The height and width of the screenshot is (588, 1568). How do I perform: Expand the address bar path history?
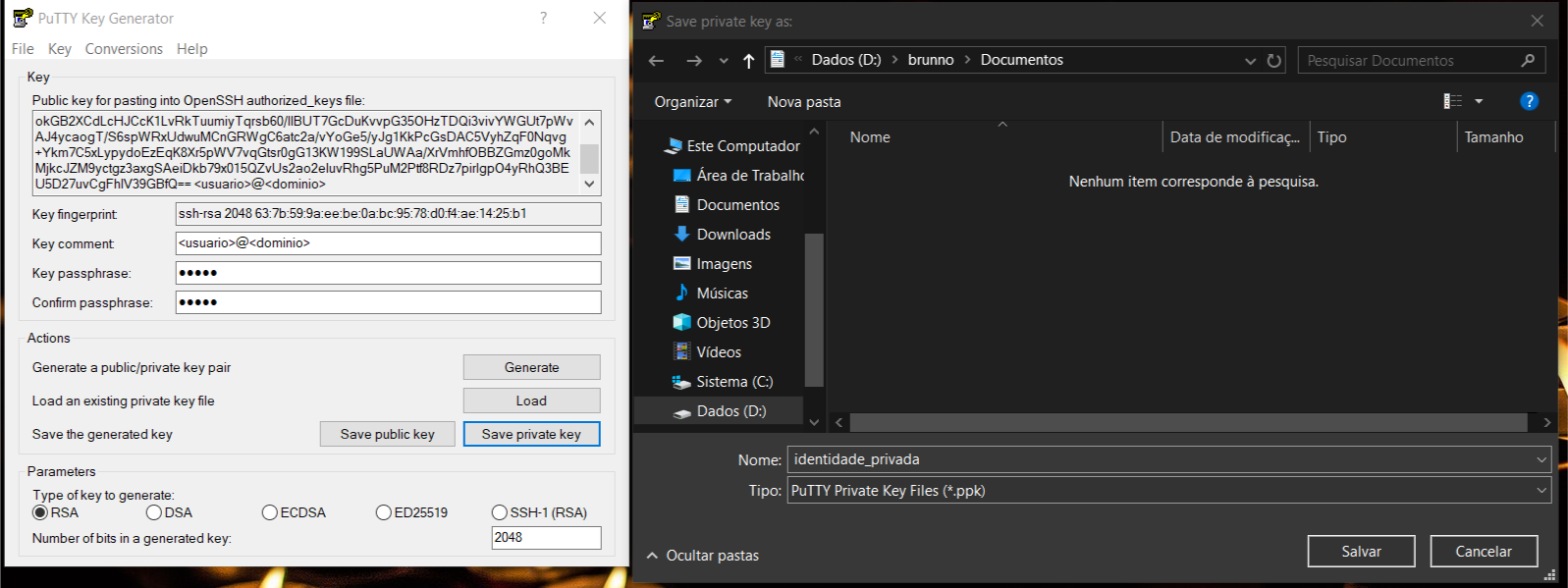pyautogui.click(x=1250, y=61)
